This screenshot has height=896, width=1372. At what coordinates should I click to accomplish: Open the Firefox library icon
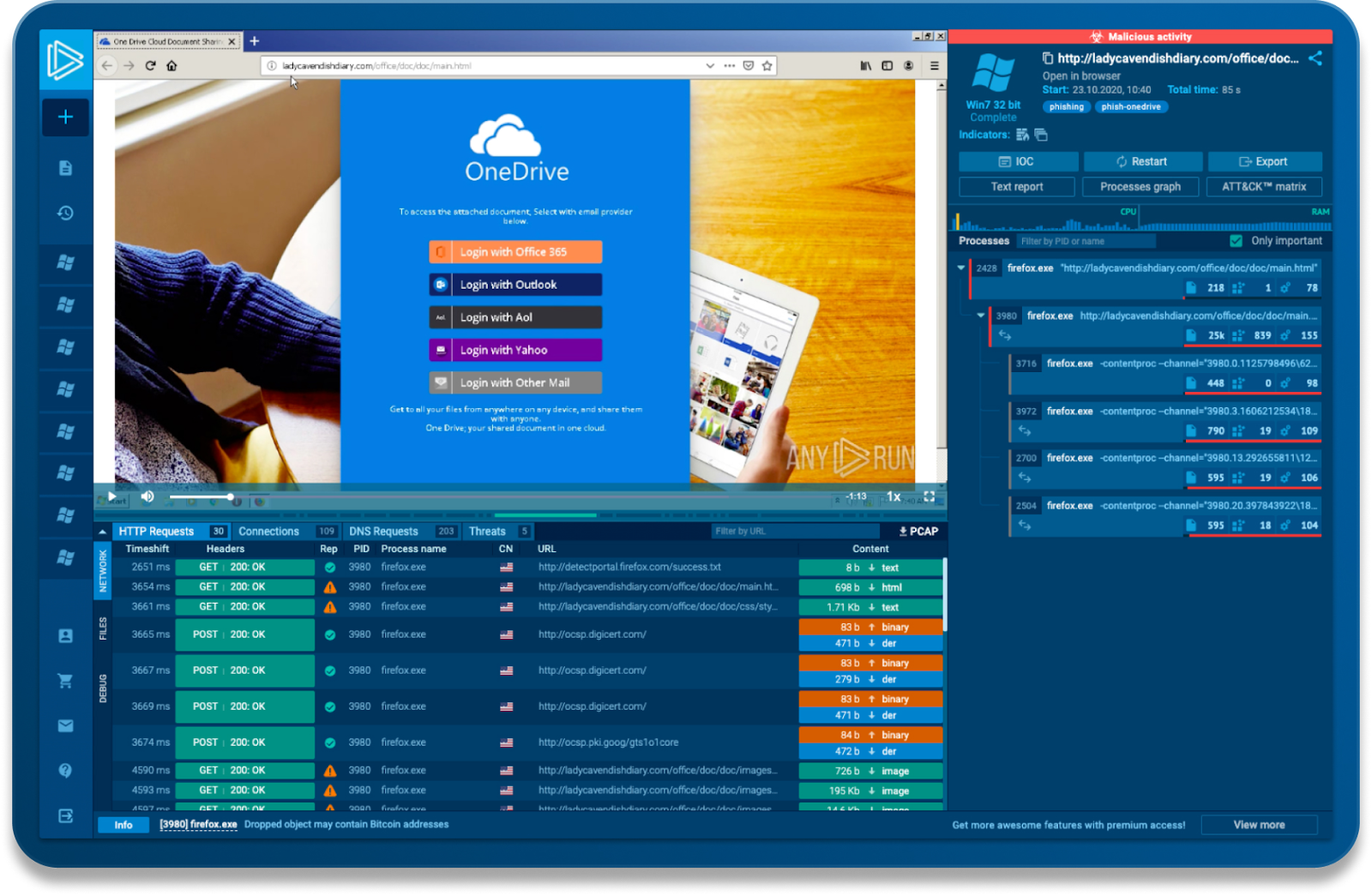(866, 65)
